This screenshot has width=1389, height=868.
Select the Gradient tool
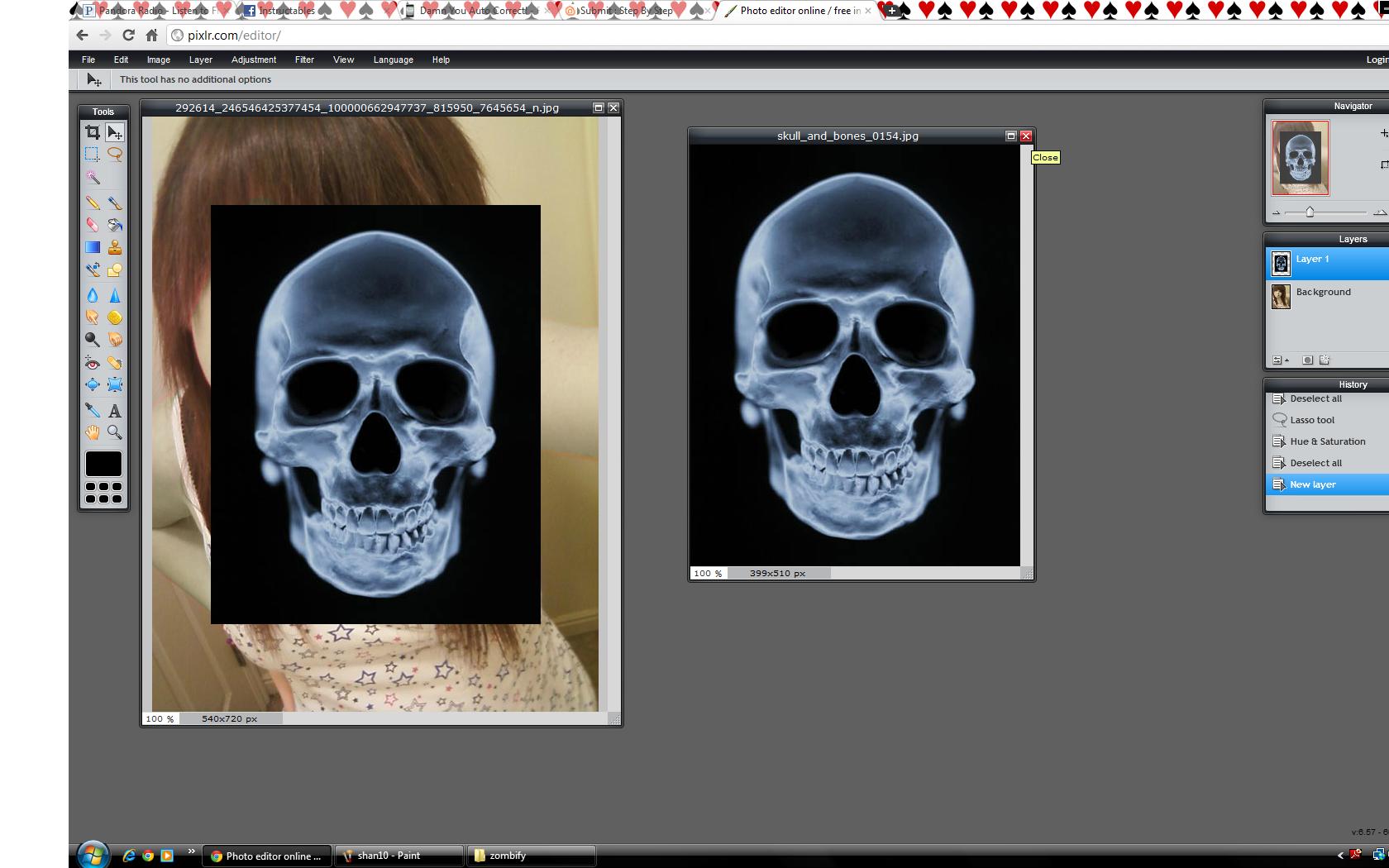(x=93, y=247)
